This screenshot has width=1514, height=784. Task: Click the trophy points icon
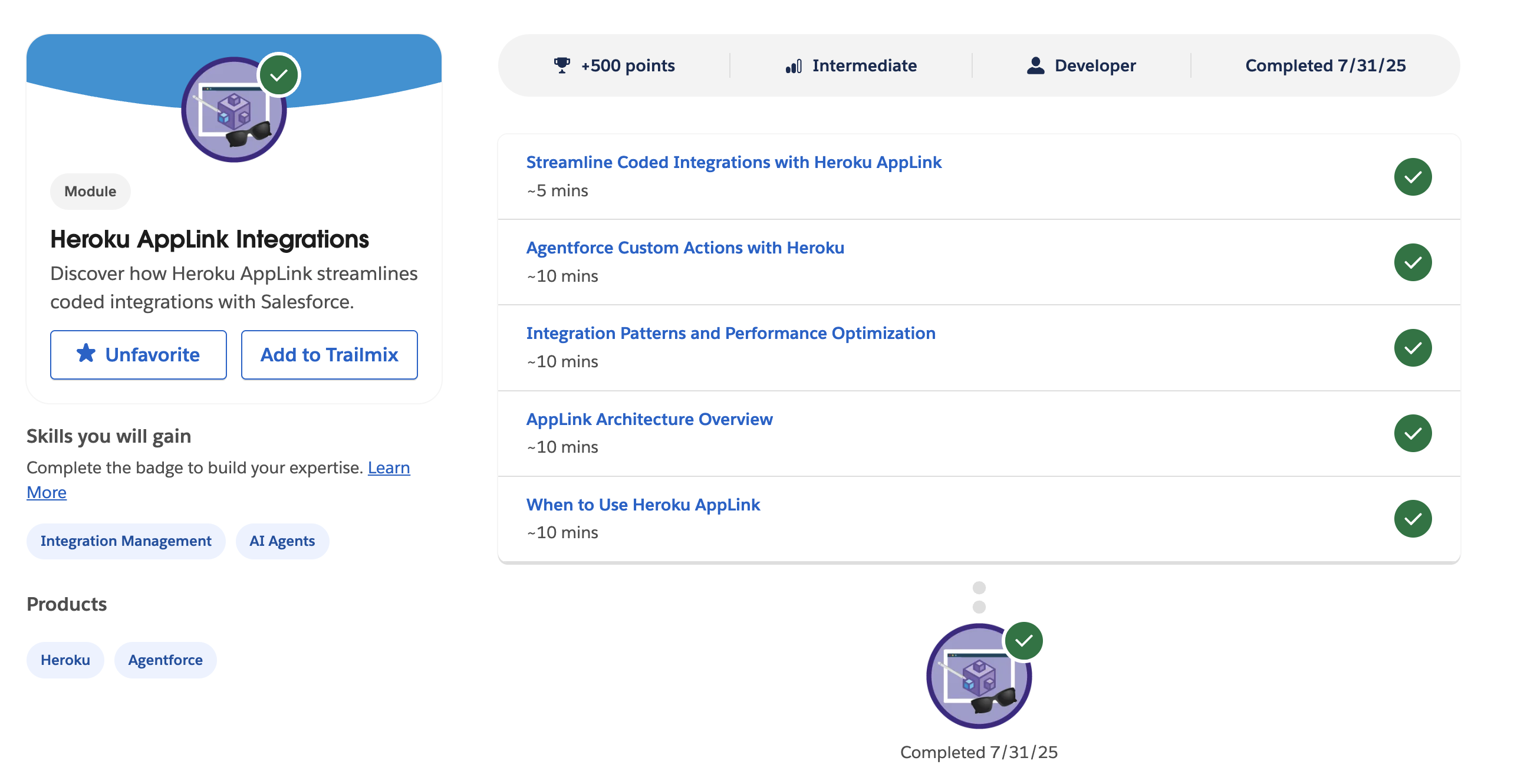(562, 65)
